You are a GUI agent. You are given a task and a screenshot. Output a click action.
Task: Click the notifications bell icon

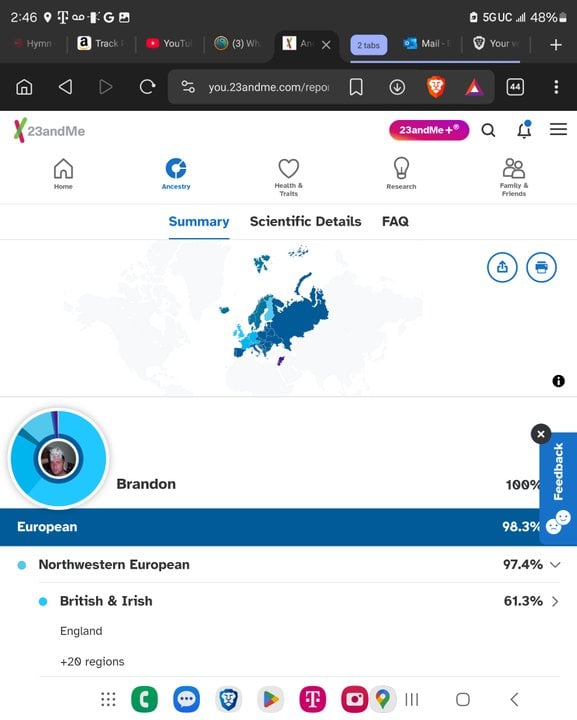[x=524, y=130]
